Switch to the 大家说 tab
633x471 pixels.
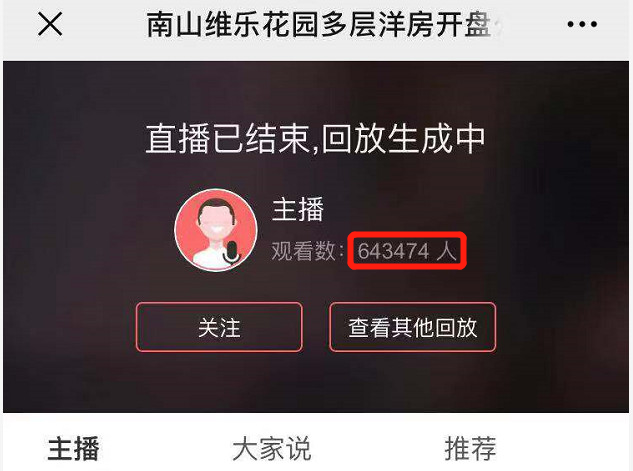point(272,448)
